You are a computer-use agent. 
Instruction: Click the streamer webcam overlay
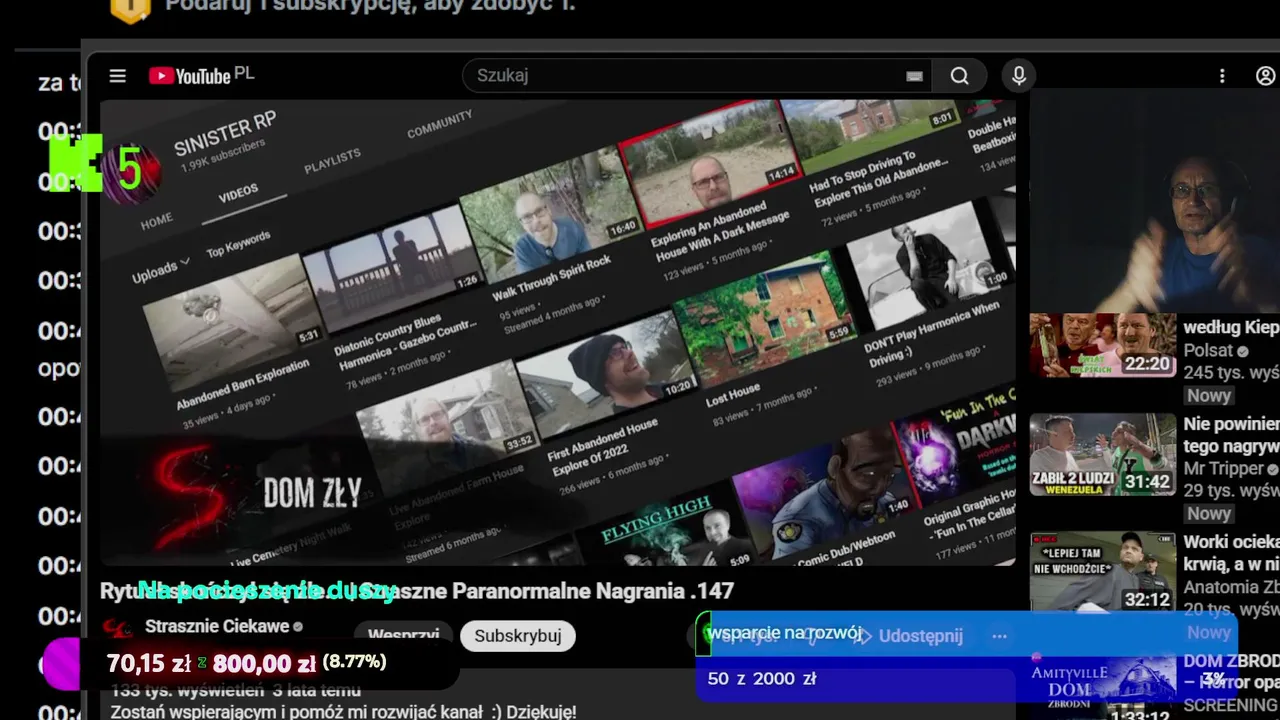coord(1155,202)
